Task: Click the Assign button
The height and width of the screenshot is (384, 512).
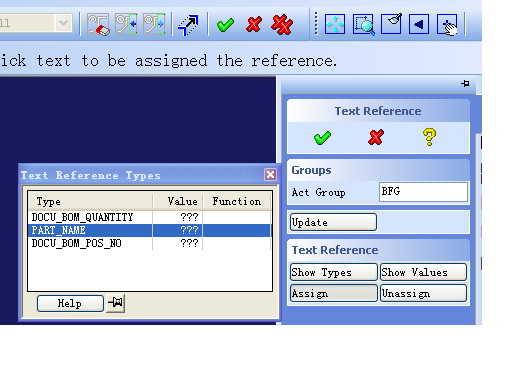Action: (x=334, y=293)
